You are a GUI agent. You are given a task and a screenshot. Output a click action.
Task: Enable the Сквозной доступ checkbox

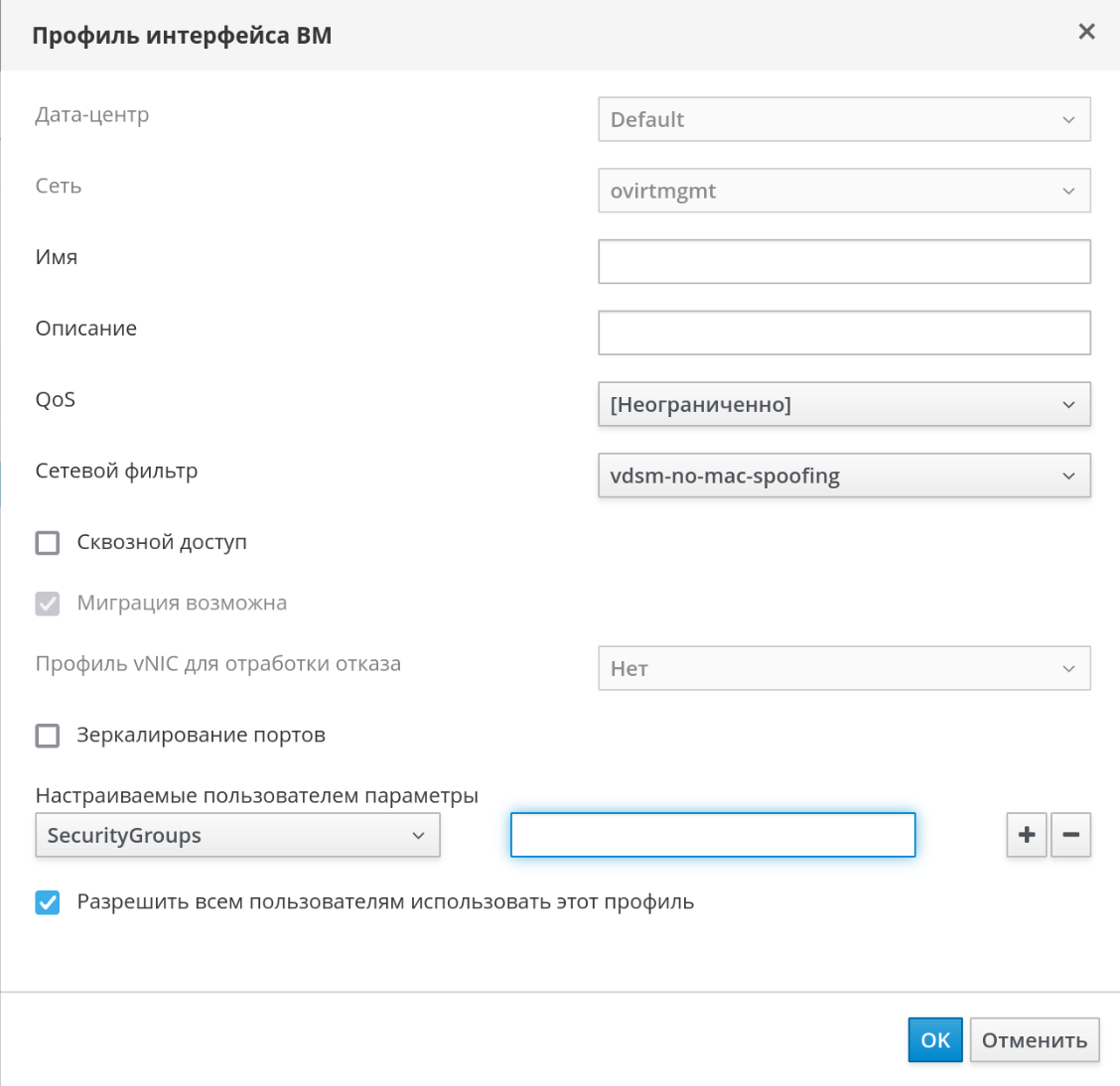coord(48,543)
